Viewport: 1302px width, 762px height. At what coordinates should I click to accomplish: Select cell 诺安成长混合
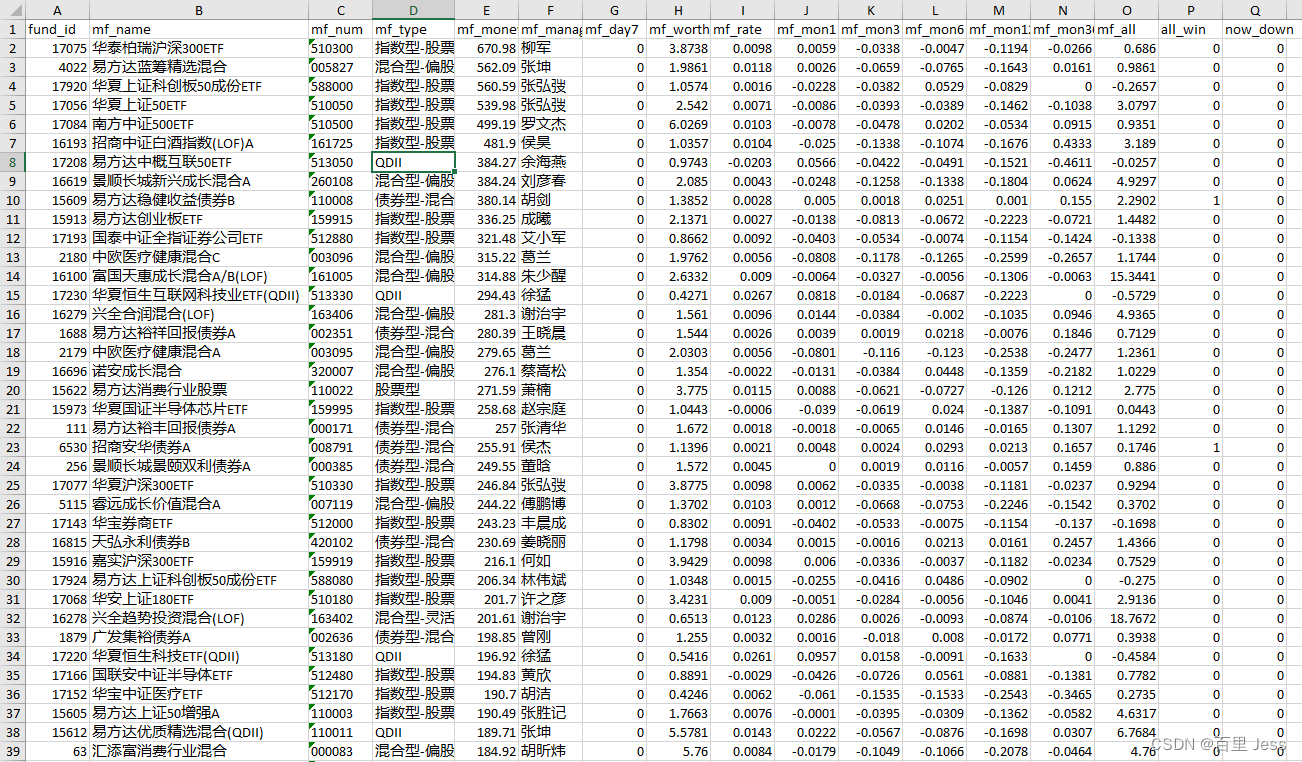[x=198, y=371]
